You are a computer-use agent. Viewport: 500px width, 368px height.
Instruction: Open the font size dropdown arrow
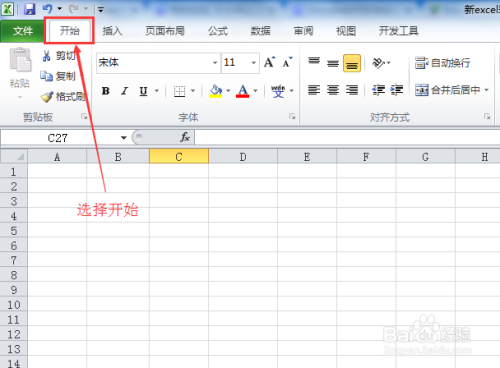254,63
